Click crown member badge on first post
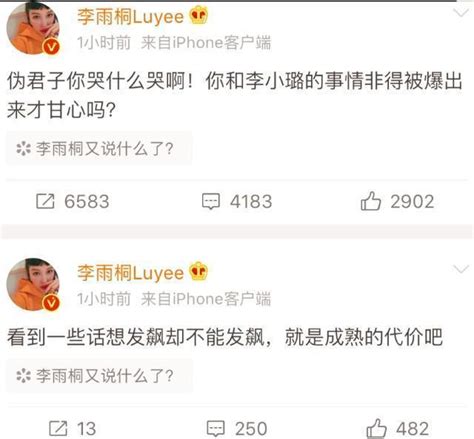The image size is (474, 439). point(199,16)
